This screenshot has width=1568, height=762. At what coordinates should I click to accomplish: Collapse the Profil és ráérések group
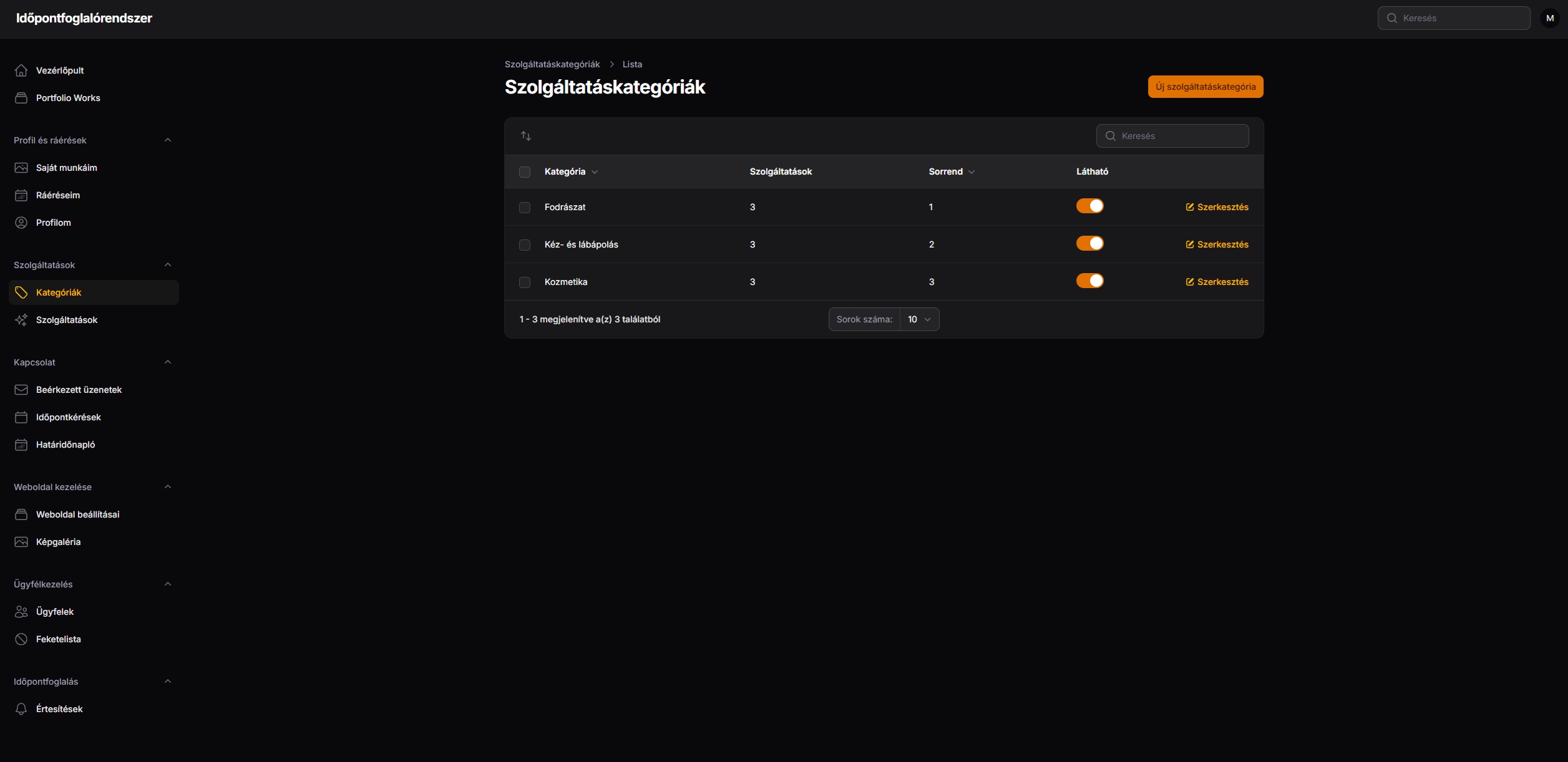click(x=167, y=140)
